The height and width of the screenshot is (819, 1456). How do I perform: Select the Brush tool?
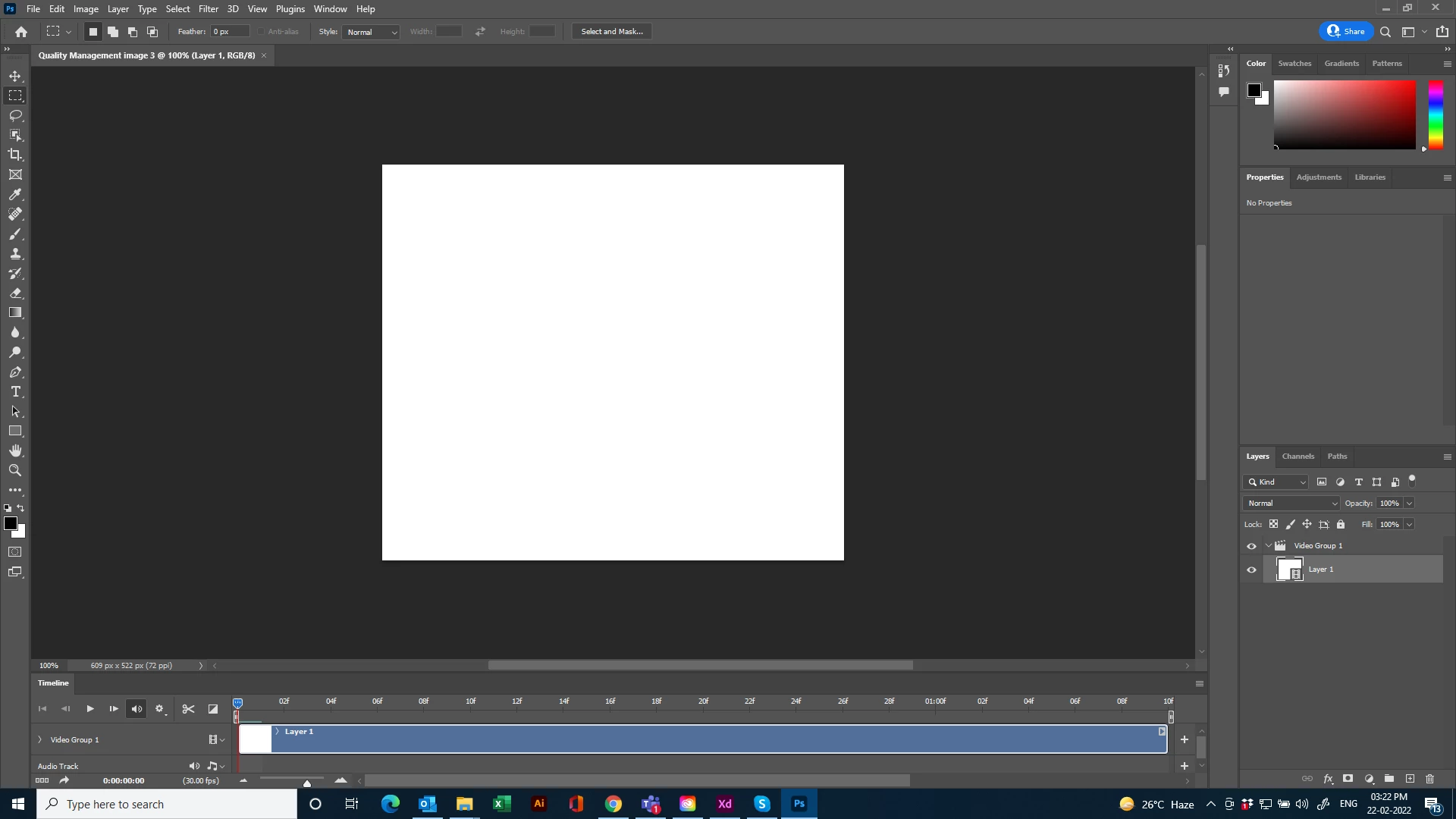point(15,234)
